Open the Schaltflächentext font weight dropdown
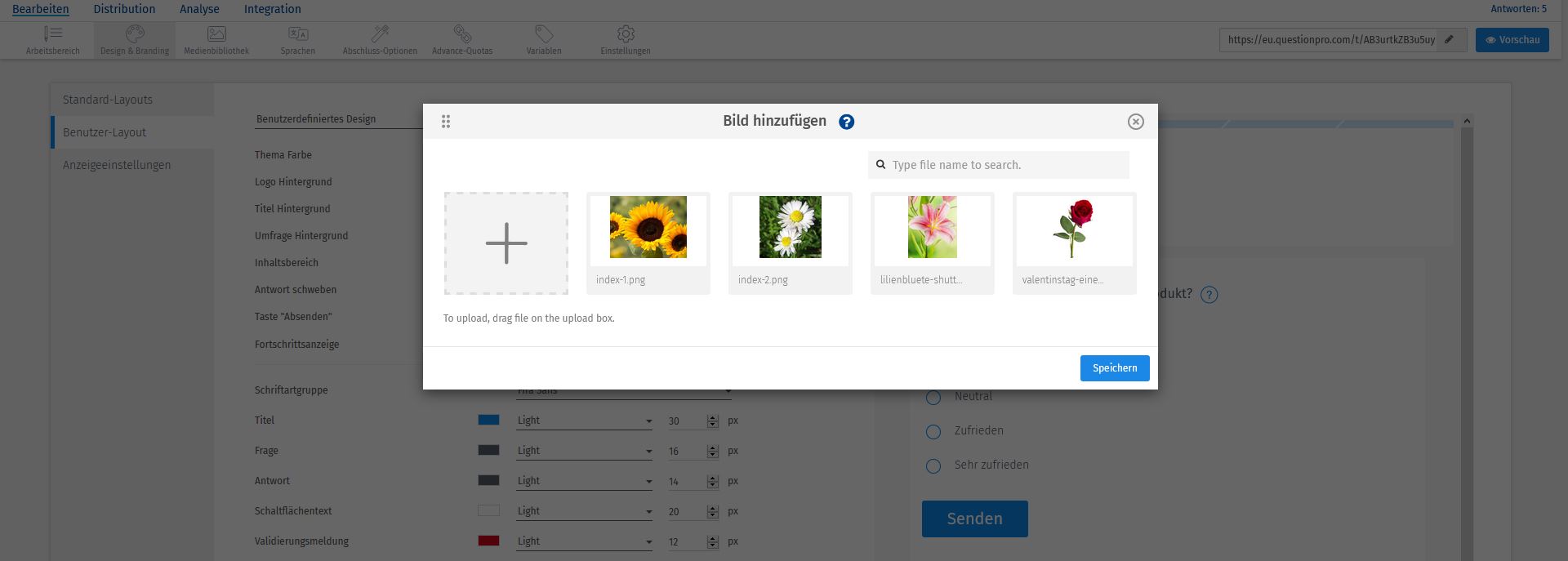This screenshot has width=1568, height=561. [x=585, y=511]
